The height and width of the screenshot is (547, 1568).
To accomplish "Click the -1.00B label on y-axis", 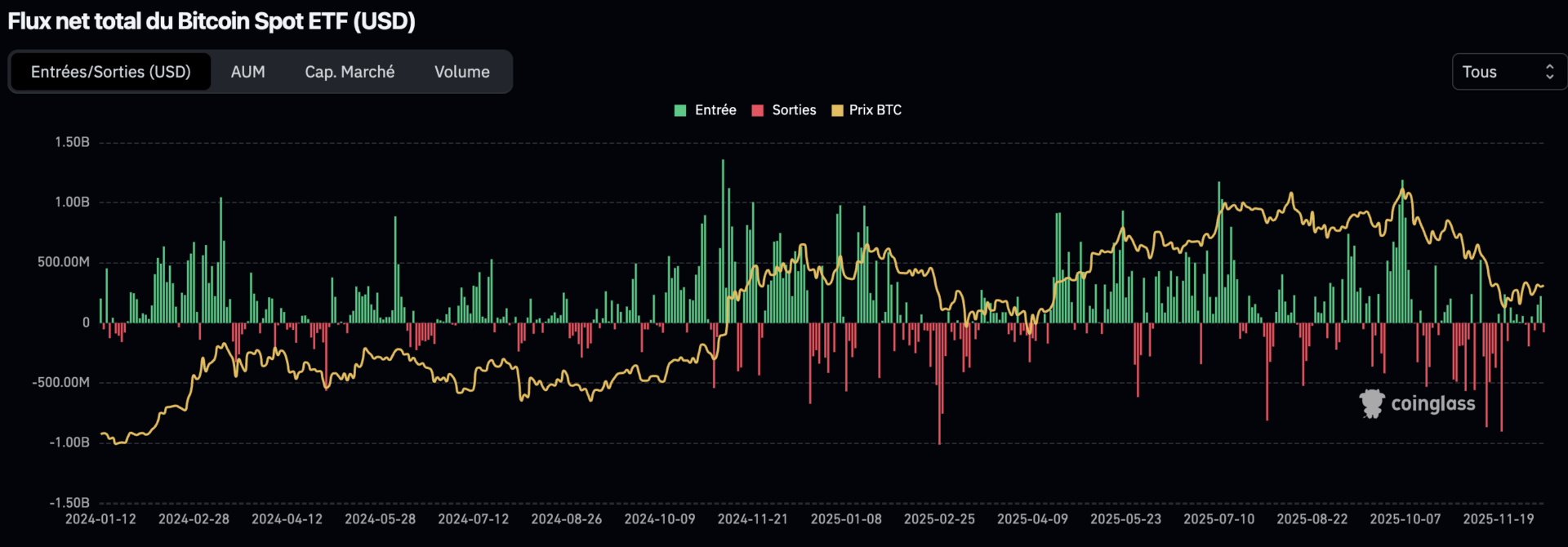I will [69, 442].
